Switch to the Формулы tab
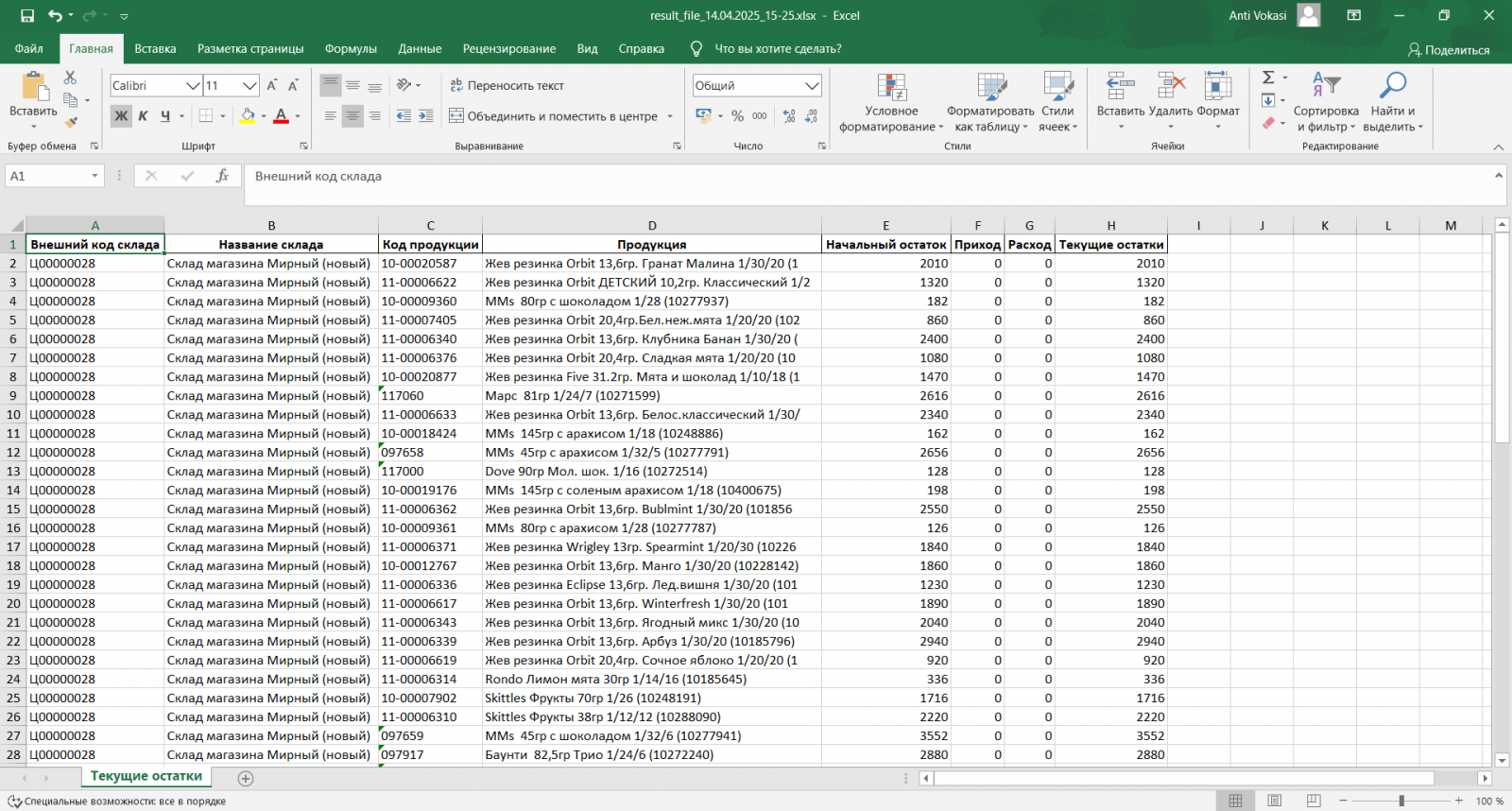Viewport: 1512px width, 811px height. click(x=351, y=49)
